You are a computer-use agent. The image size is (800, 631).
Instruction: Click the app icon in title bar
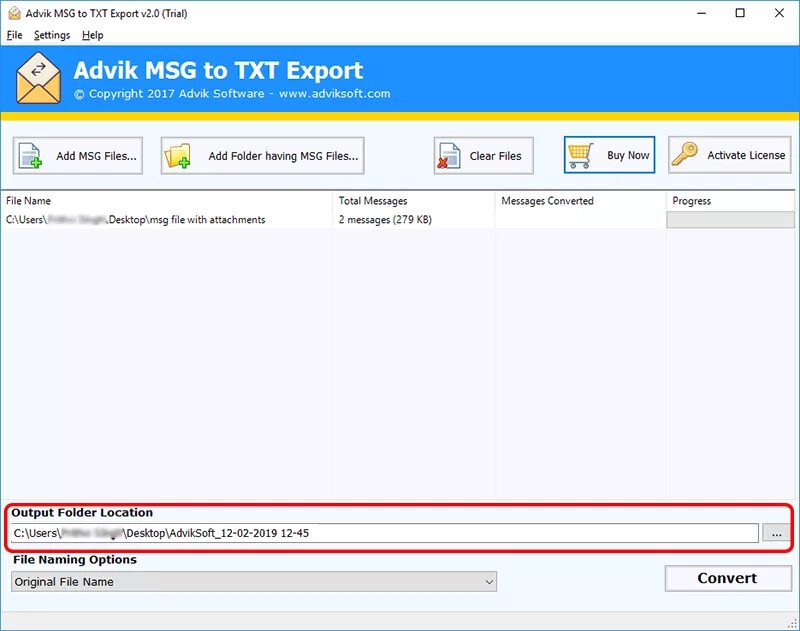14,13
